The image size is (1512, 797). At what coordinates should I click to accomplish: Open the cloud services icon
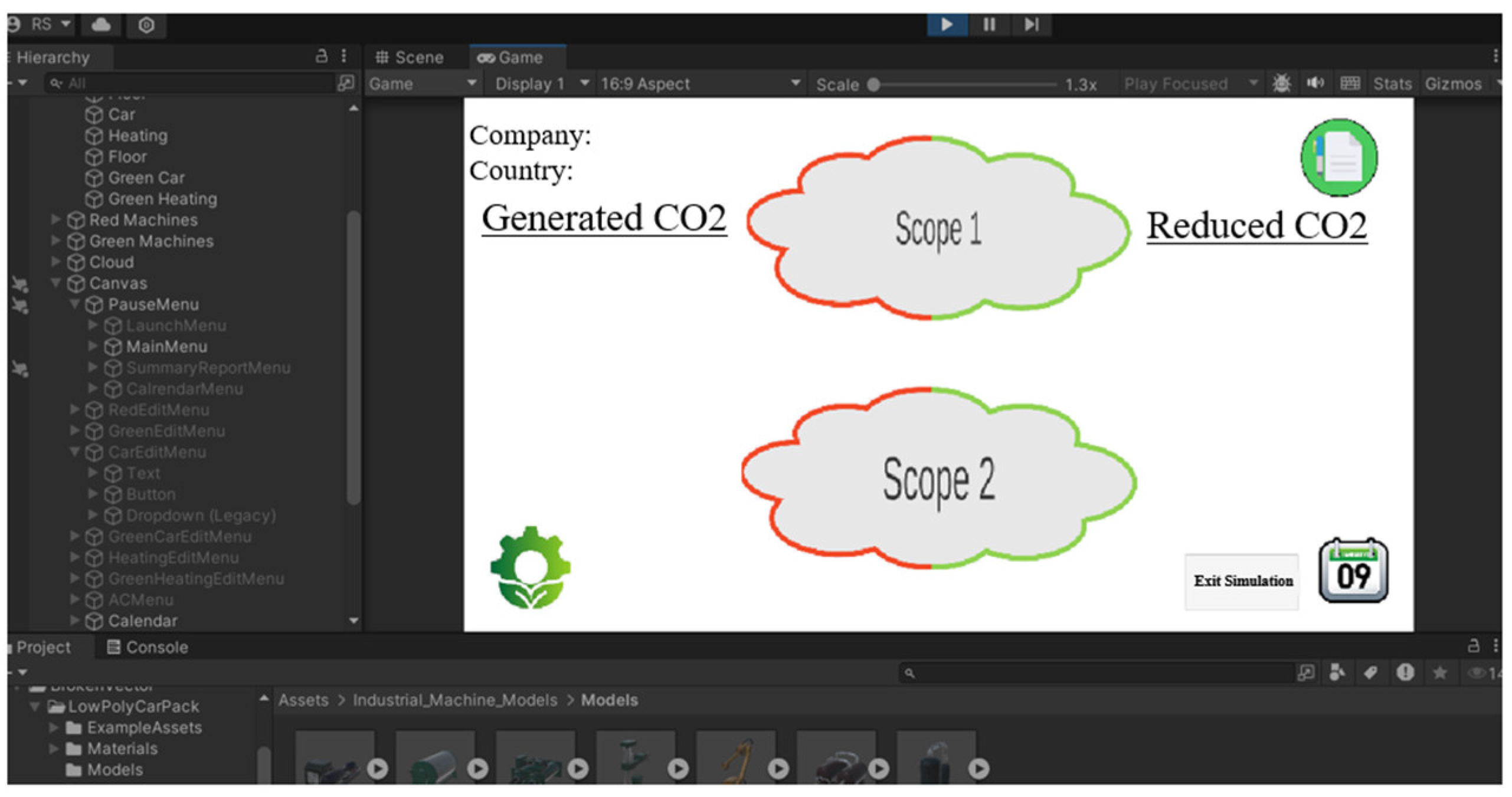[101, 25]
